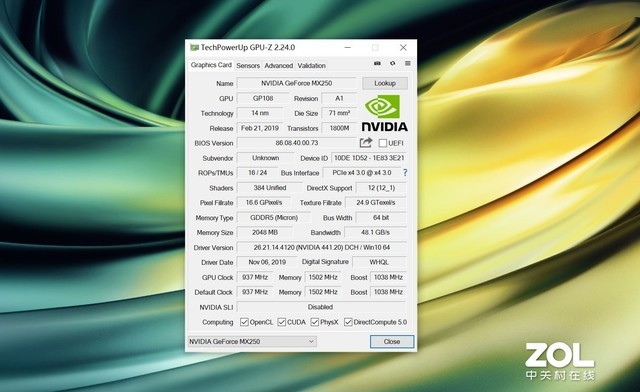640x392 pixels.
Task: Click the 'Default Clock' label text
Action: 213,292
